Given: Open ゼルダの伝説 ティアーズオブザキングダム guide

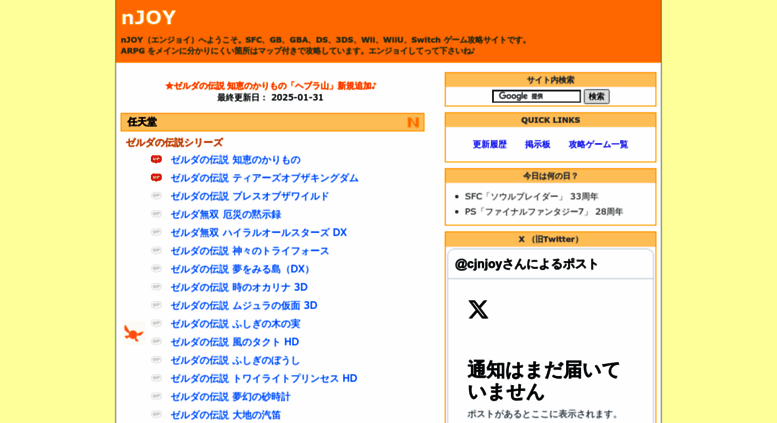Looking at the screenshot, I should click(264, 178).
